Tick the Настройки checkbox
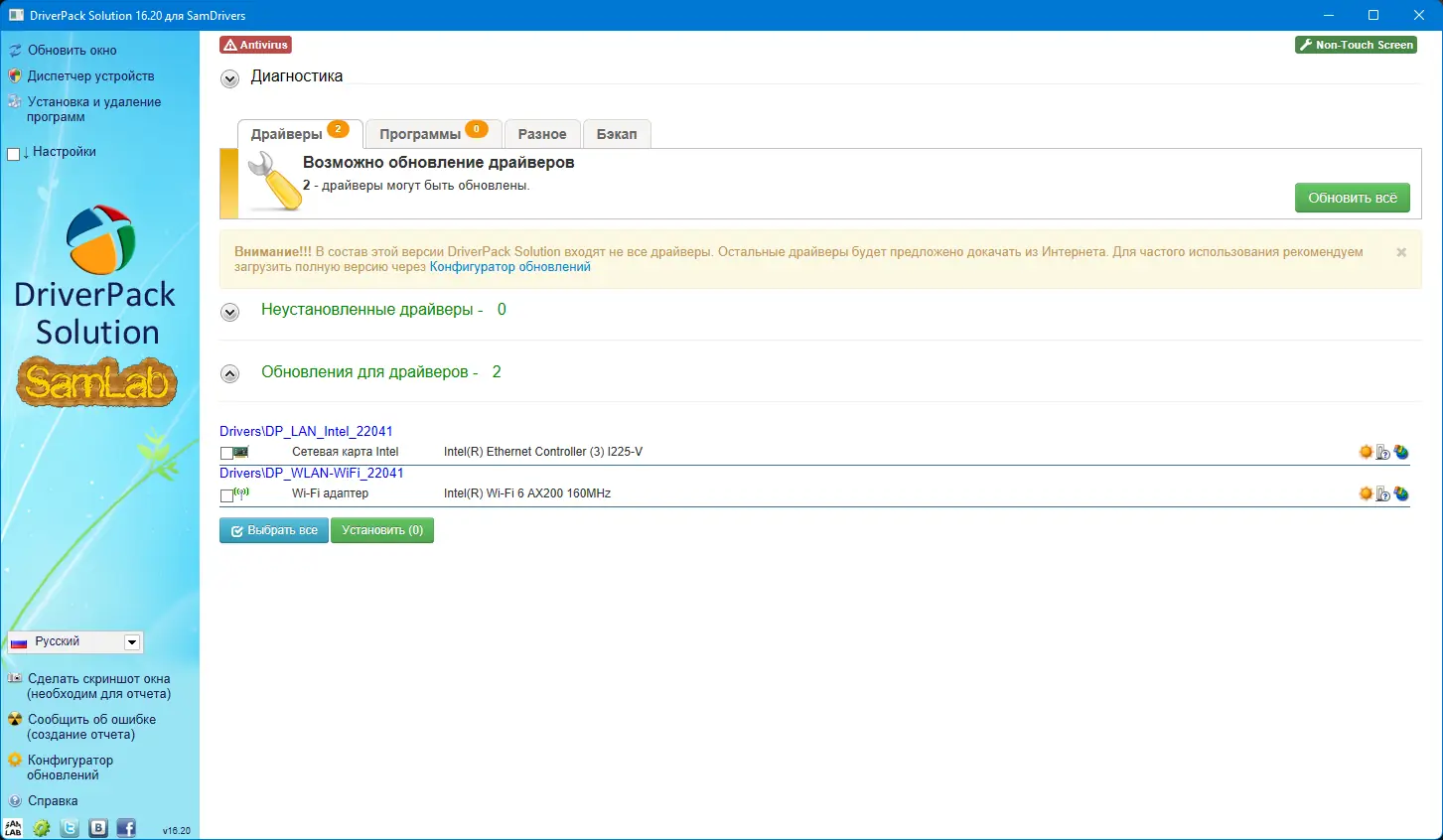1443x840 pixels. click(x=14, y=154)
